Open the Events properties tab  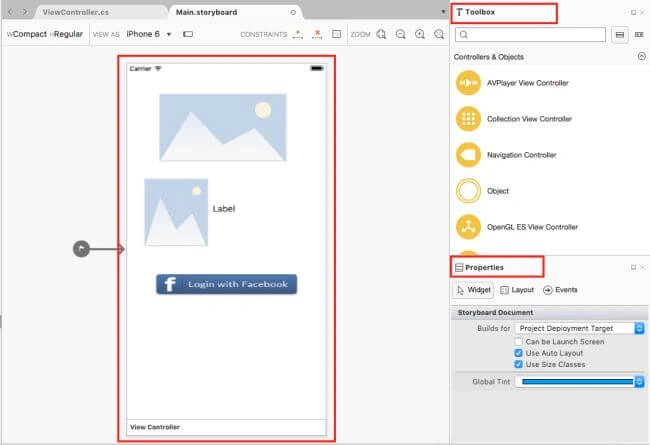coord(560,290)
